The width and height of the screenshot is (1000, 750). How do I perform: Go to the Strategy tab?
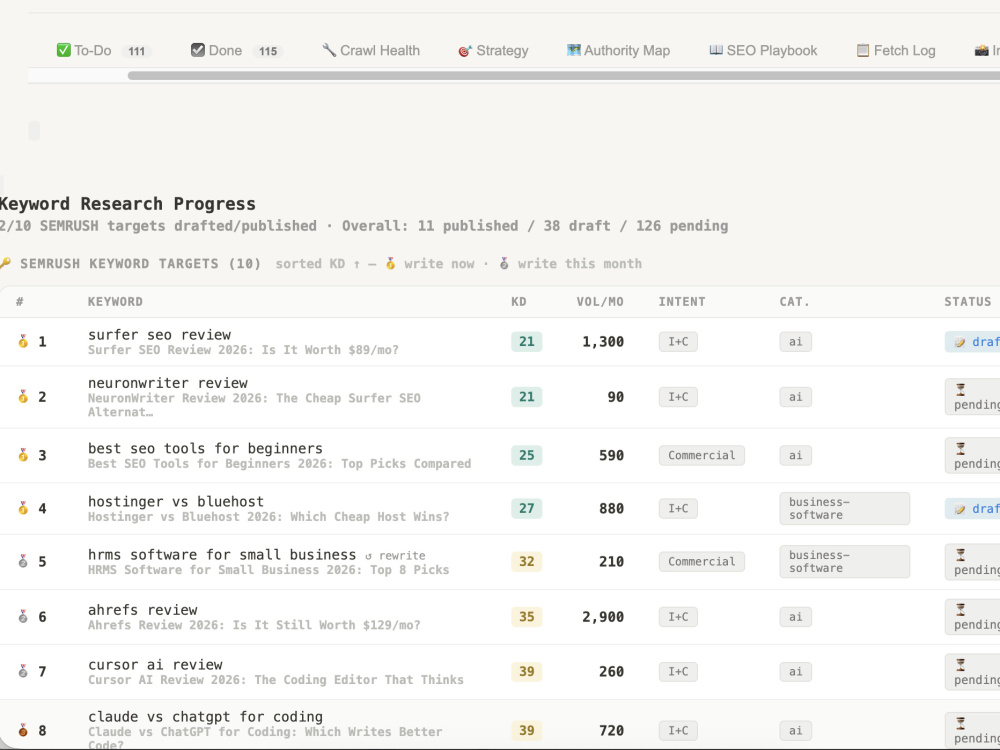pyautogui.click(x=493, y=50)
